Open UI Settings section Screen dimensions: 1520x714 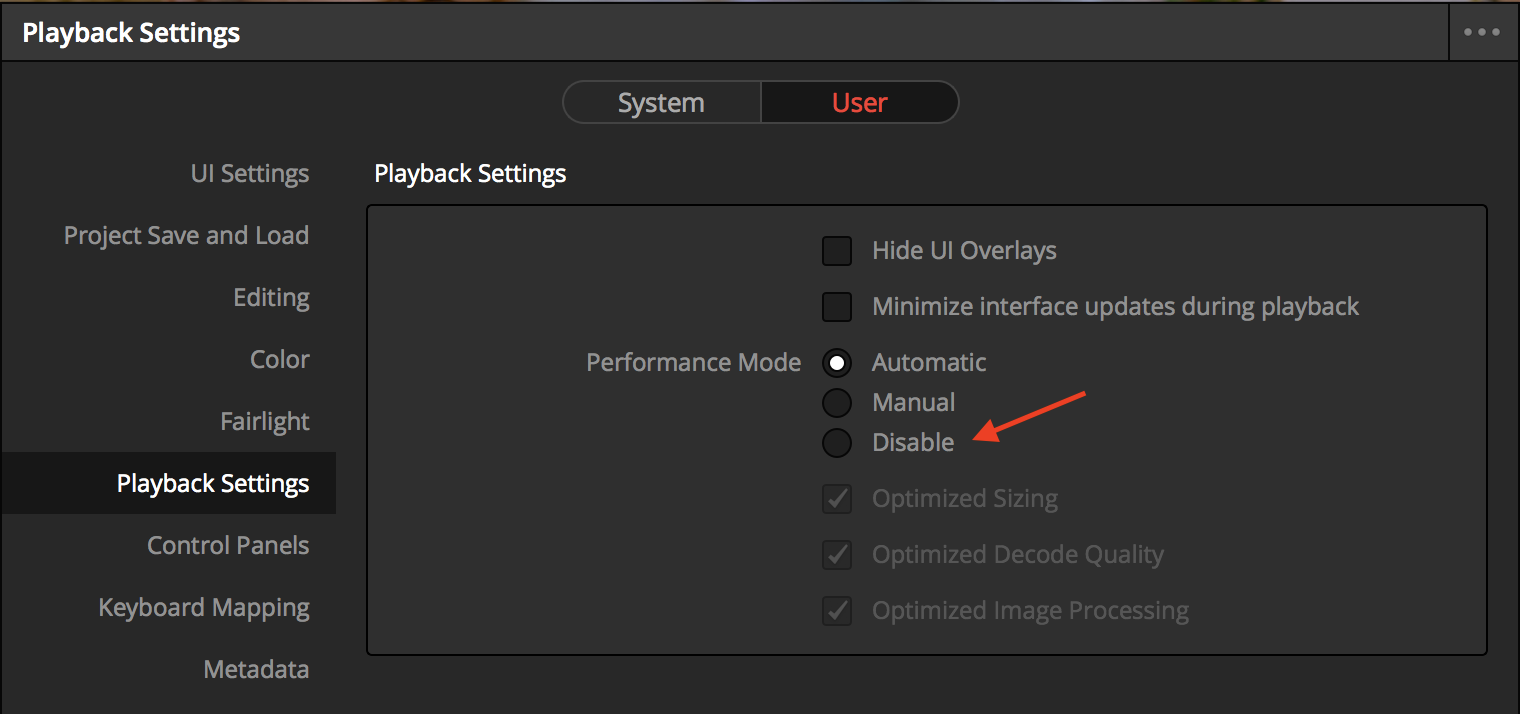(250, 173)
